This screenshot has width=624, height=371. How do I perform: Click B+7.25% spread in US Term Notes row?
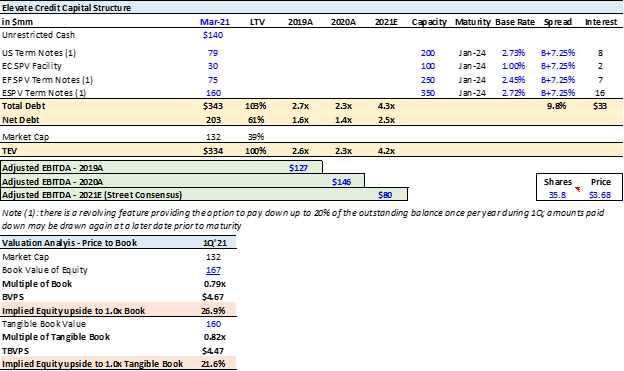[558, 53]
